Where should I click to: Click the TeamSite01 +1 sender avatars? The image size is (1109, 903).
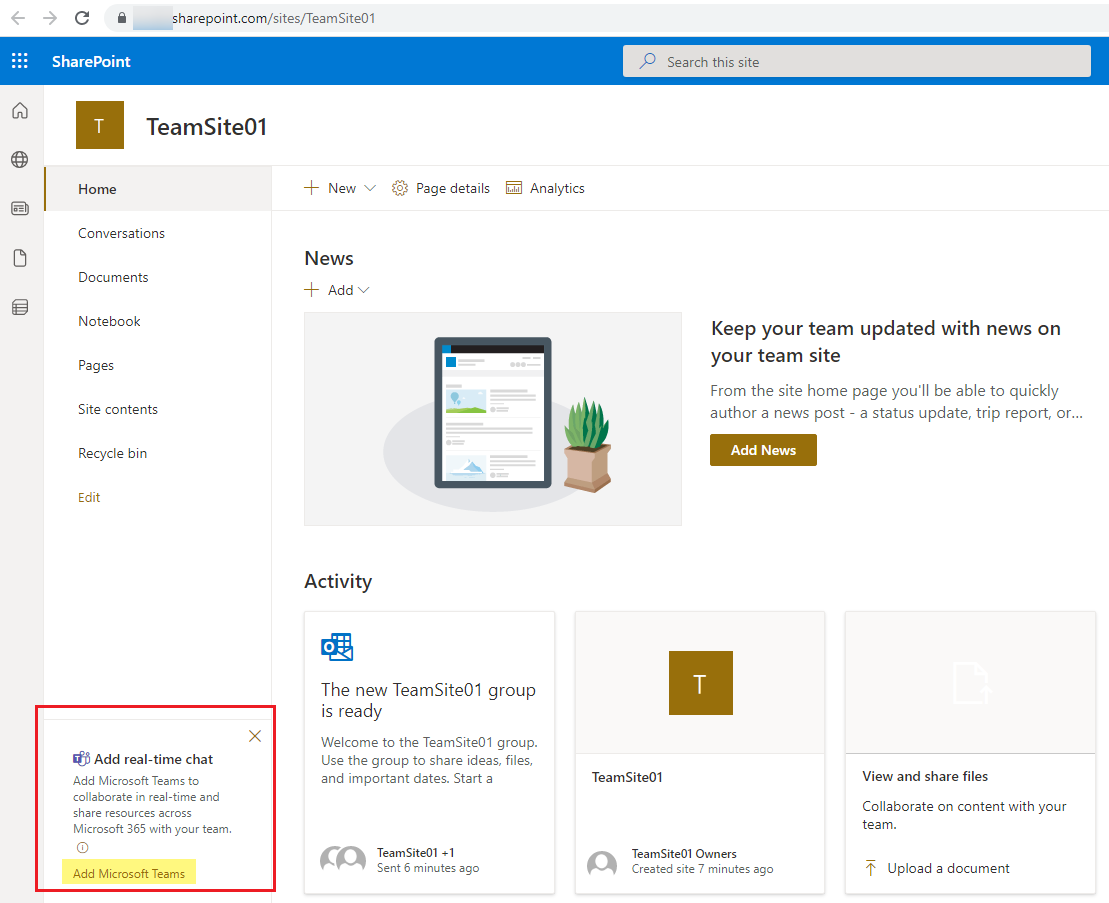click(343, 861)
